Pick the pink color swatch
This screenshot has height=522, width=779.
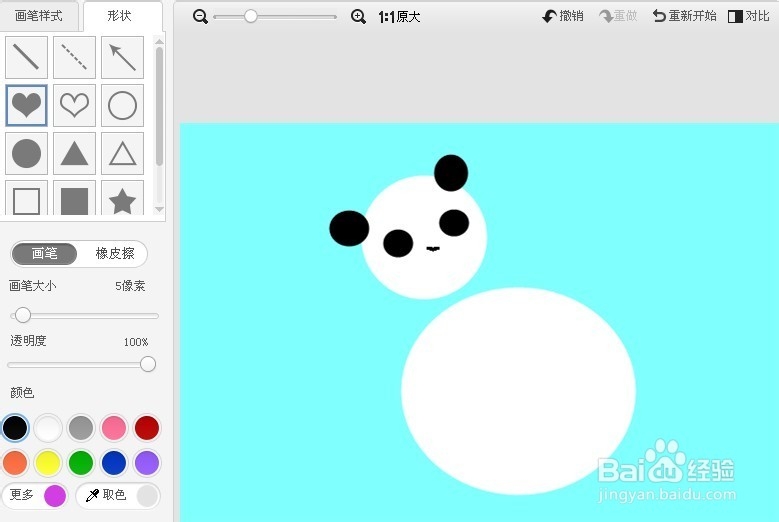point(114,428)
